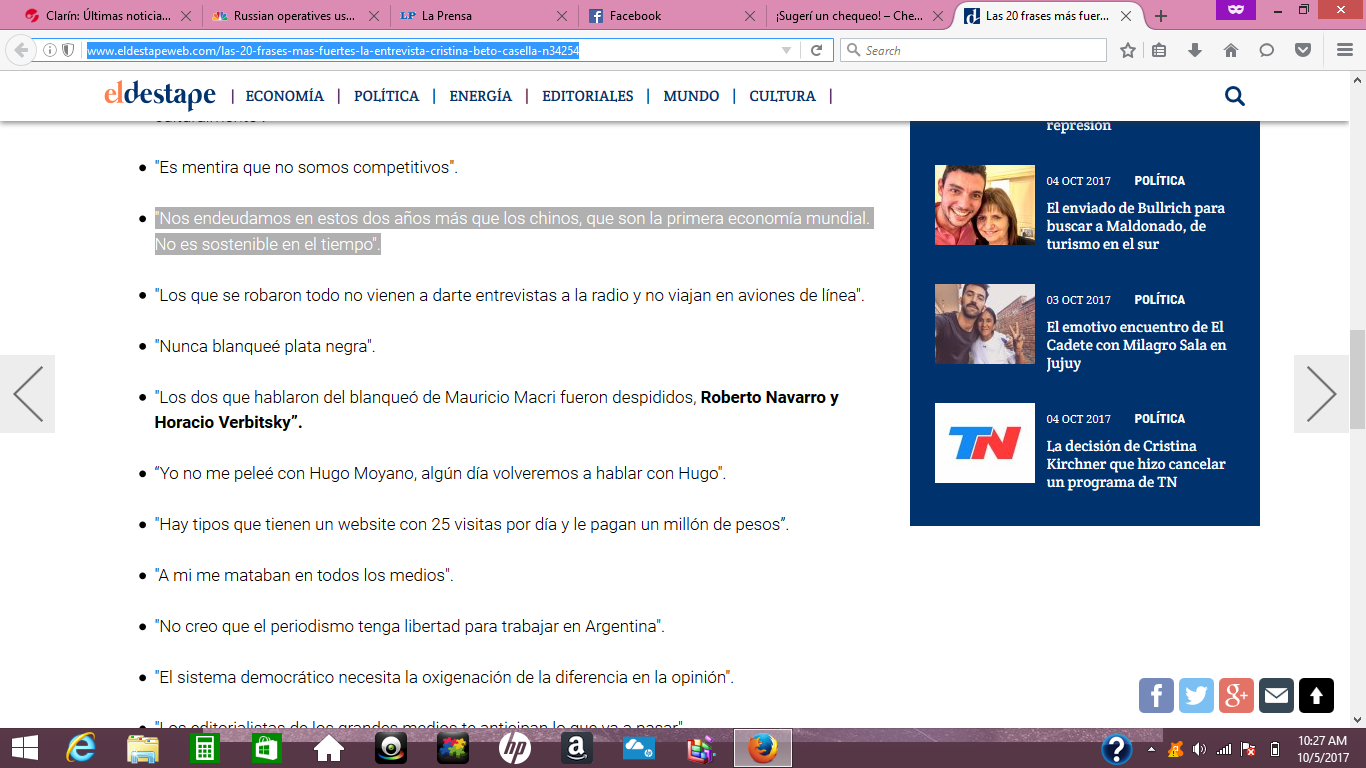Open the bookmarks list icon in toolbar

click(x=1159, y=50)
